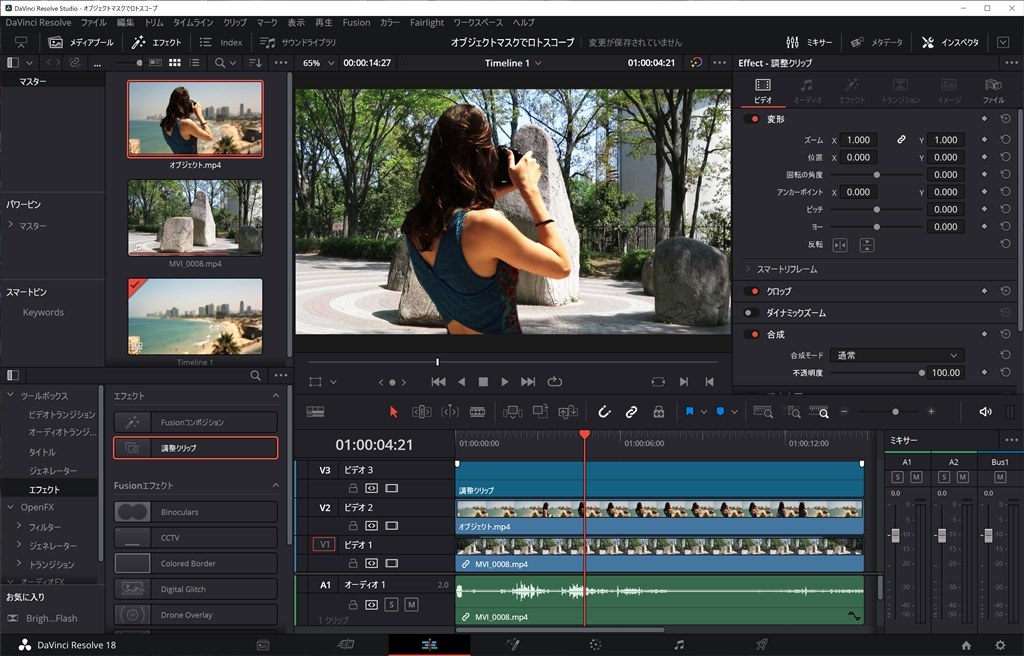Open the Effects panel button
Image resolution: width=1024 pixels, height=656 pixels.
coord(156,42)
